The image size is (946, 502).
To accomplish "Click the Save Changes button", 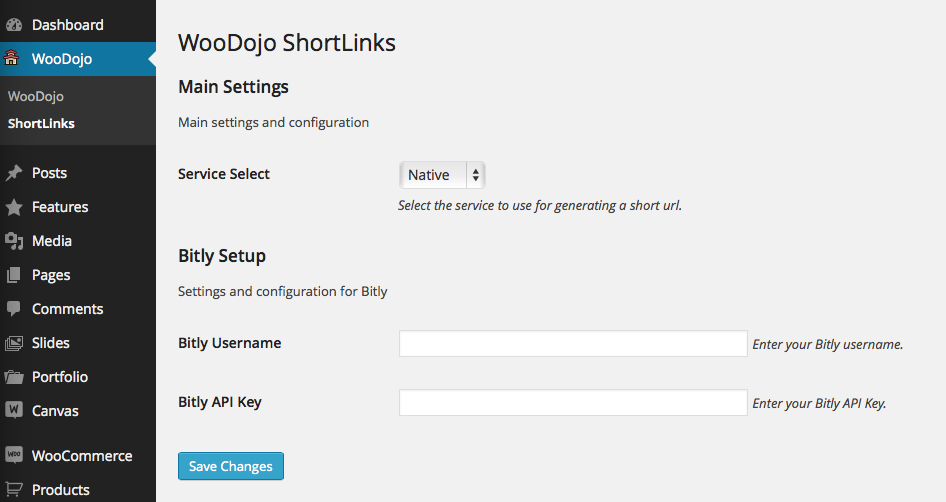I will pos(230,466).
